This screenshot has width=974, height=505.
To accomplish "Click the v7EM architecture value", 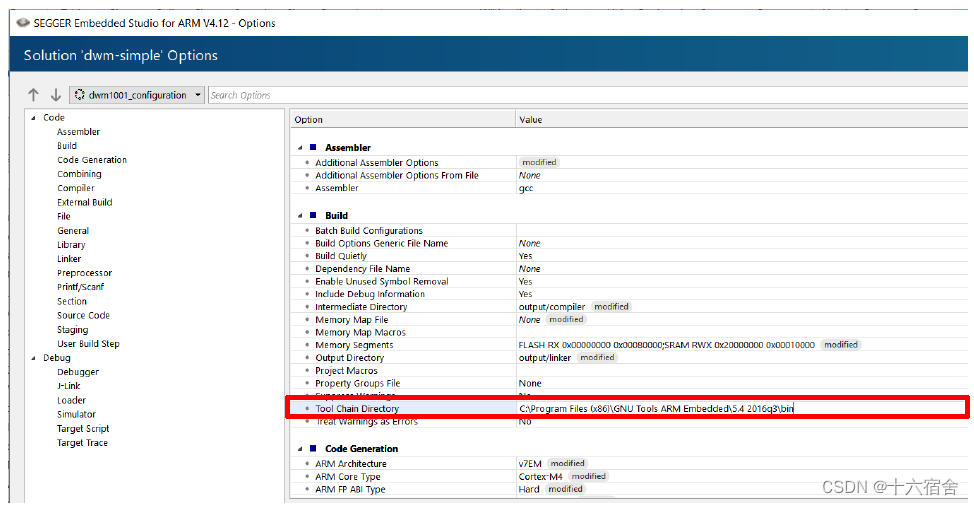I will point(530,464).
